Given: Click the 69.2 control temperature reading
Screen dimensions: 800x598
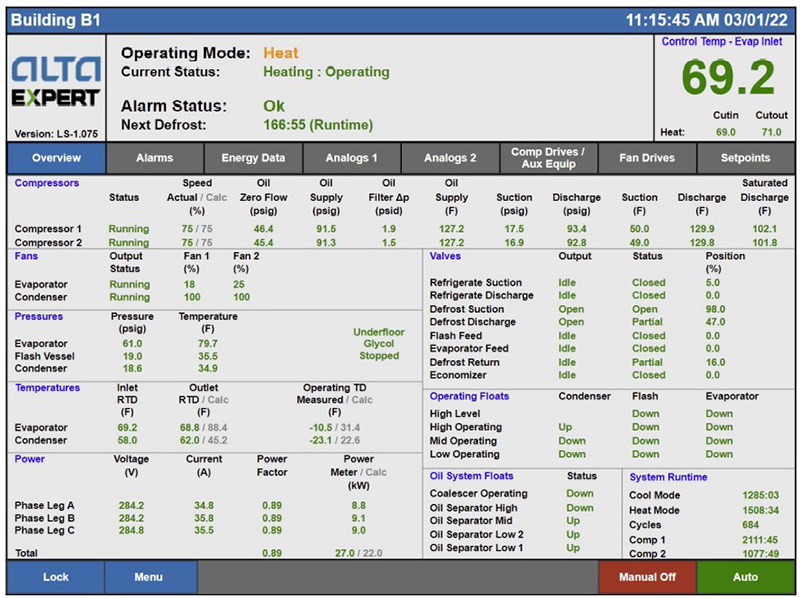Looking at the screenshot, I should pos(728,78).
